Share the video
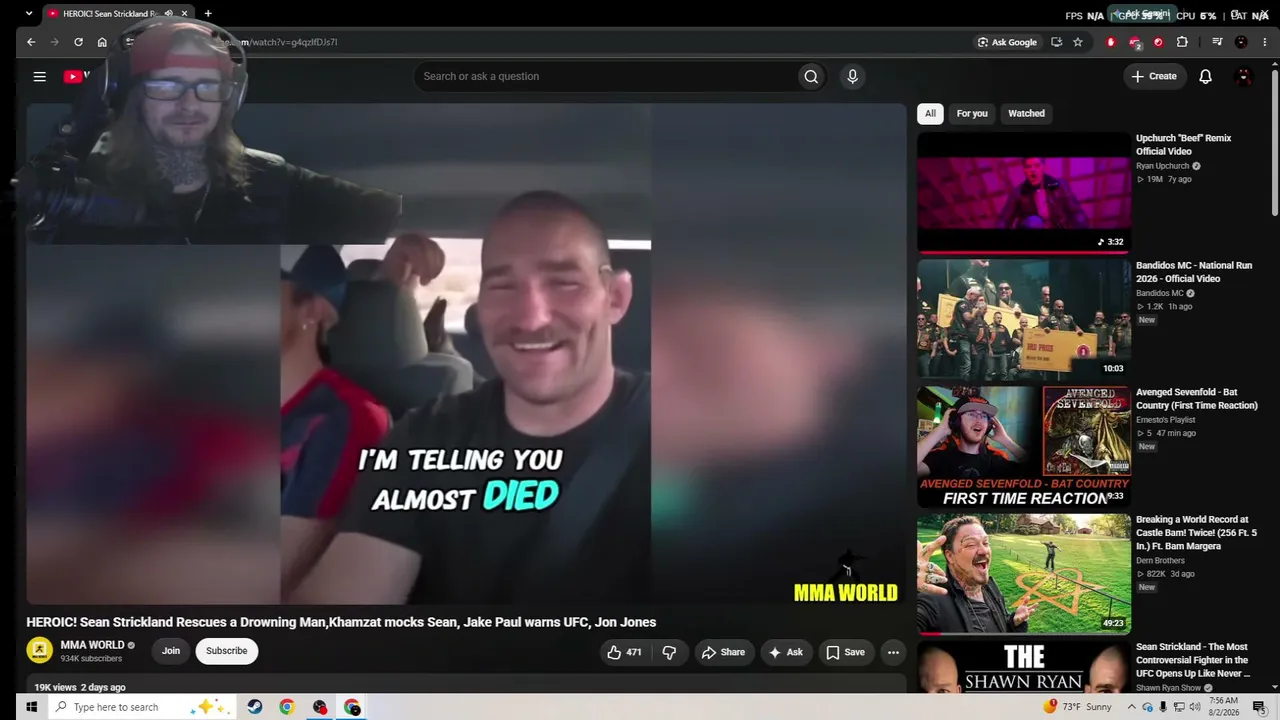 click(x=723, y=652)
